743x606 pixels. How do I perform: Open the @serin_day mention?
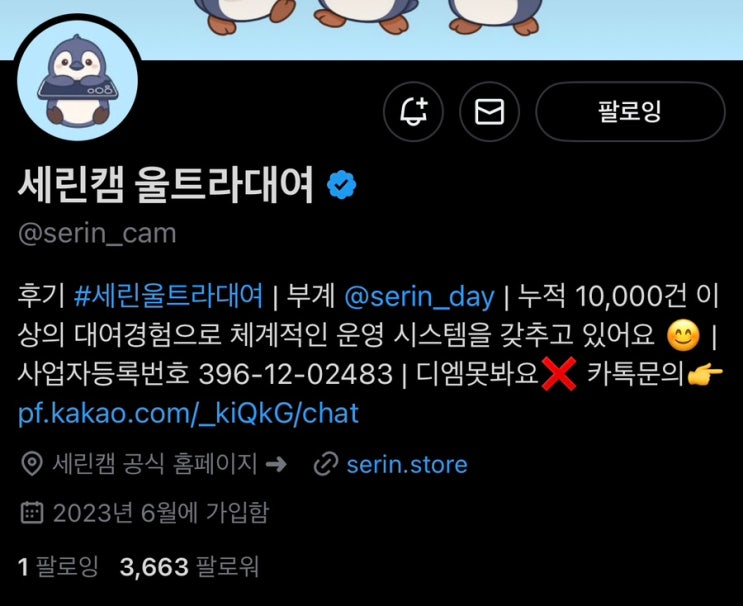[x=419, y=297]
